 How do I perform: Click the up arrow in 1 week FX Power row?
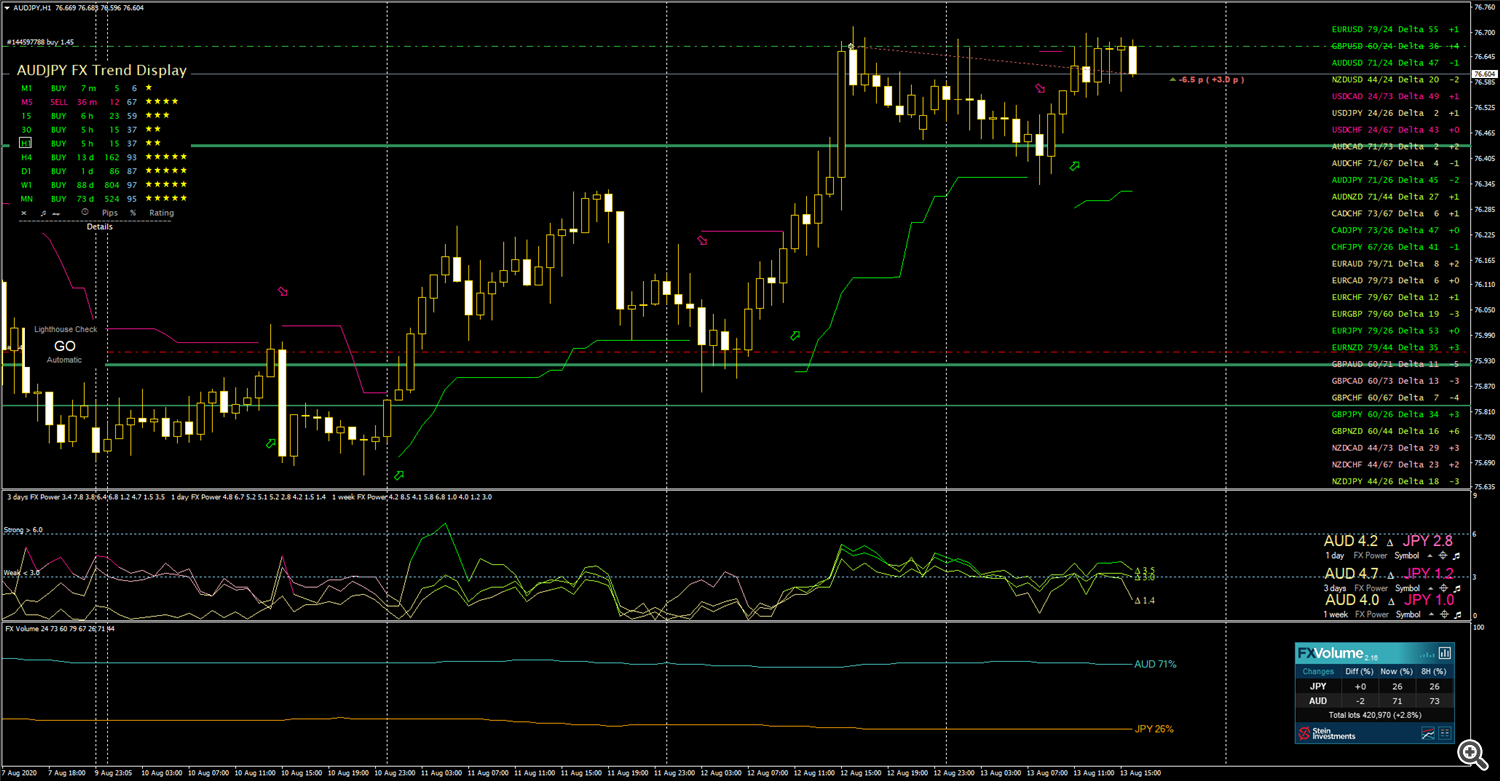[1431, 614]
